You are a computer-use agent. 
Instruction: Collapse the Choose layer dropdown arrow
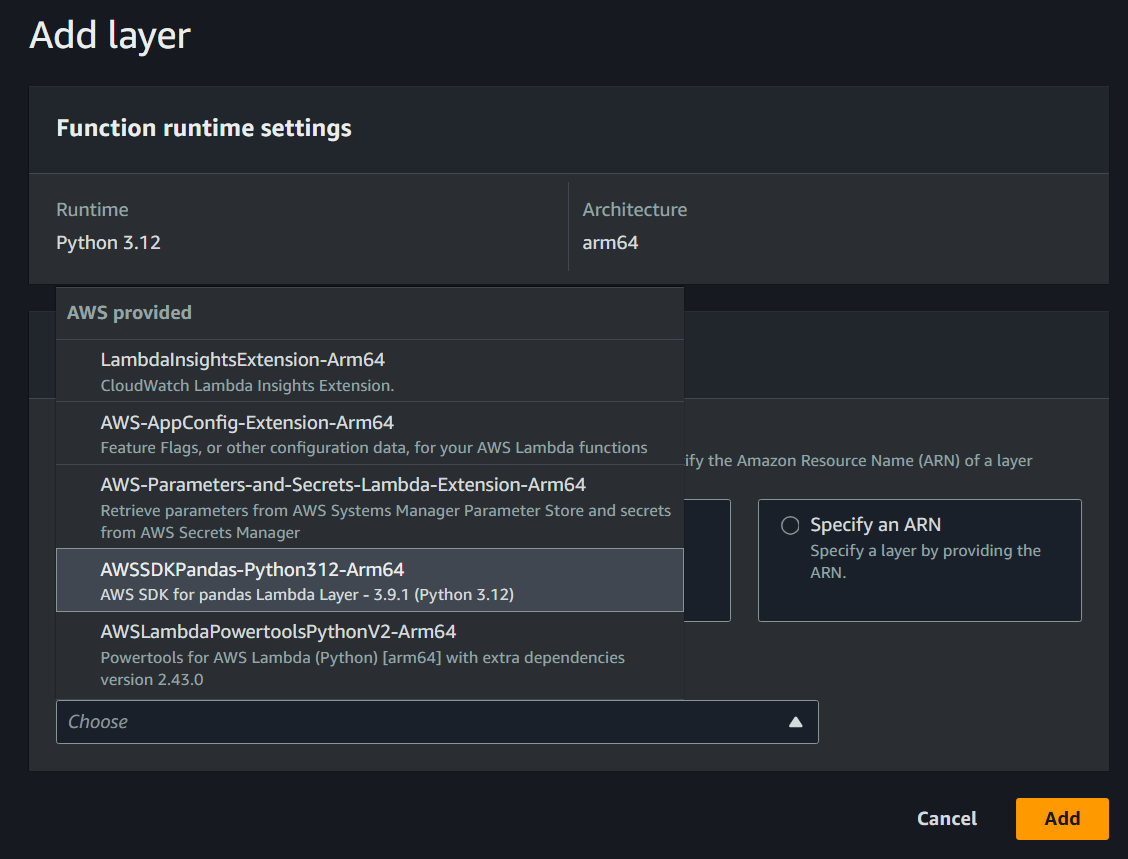(796, 722)
